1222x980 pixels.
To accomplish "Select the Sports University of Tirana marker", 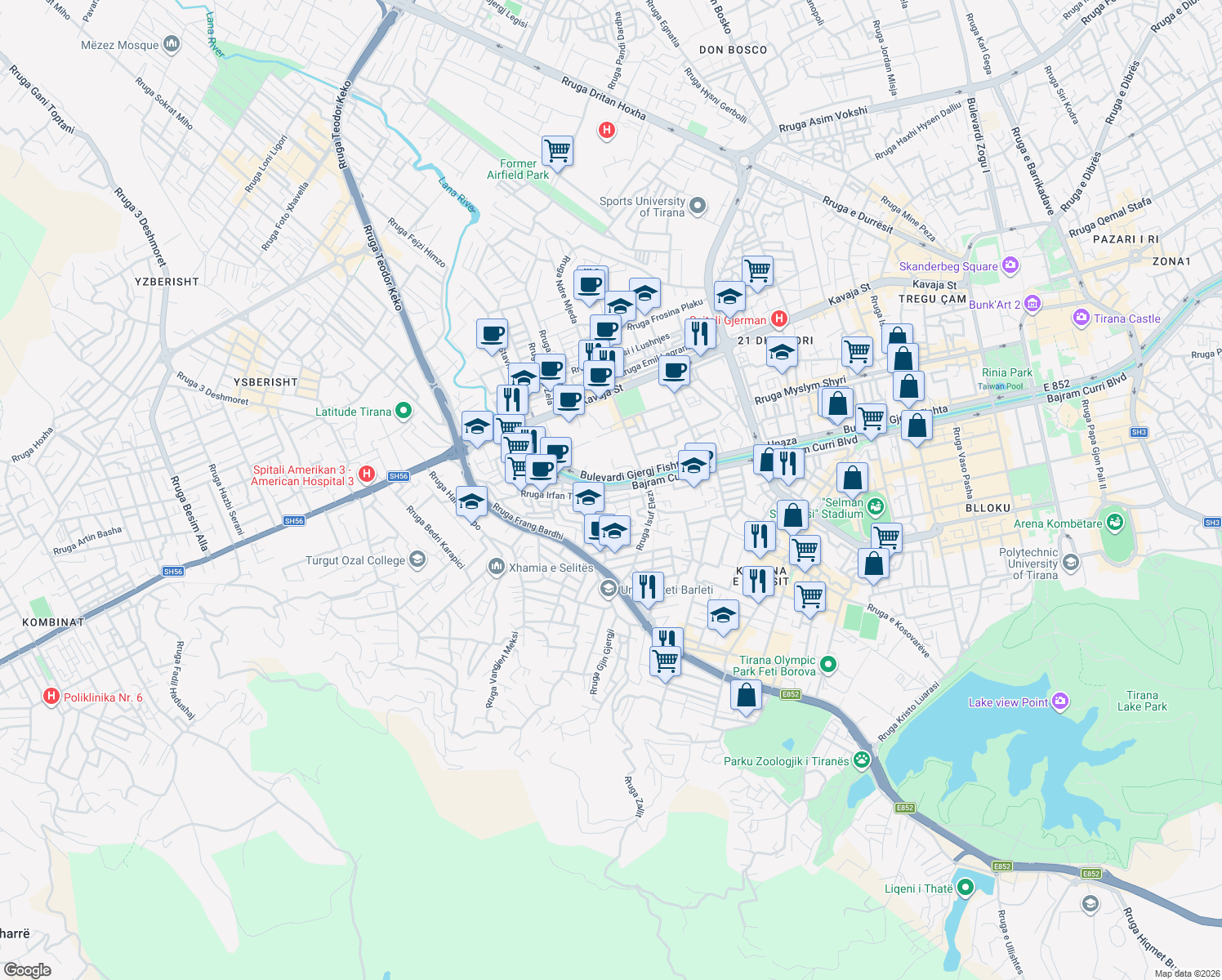I will tap(696, 206).
